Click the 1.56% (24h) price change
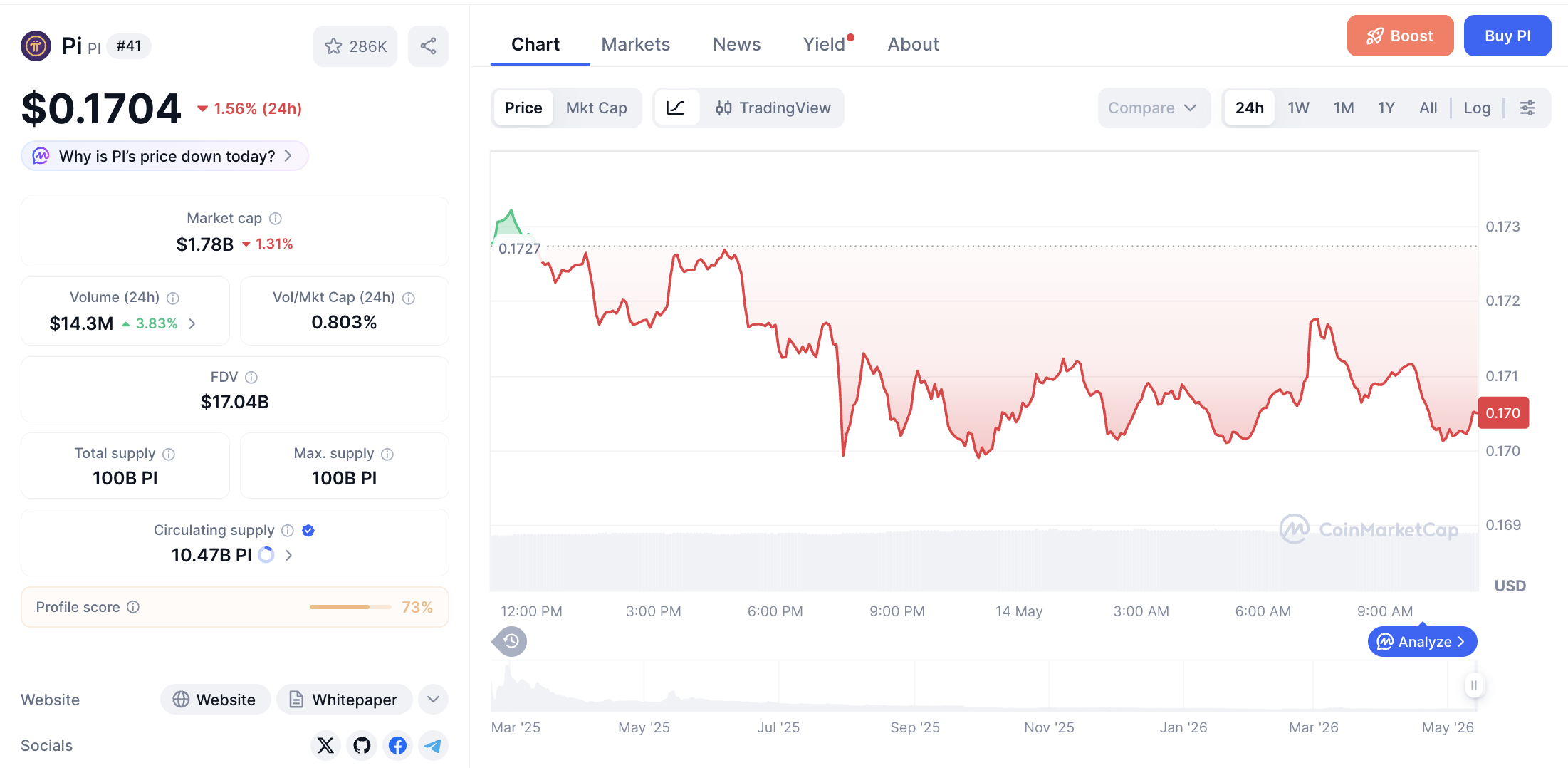1568x768 pixels. coord(249,108)
